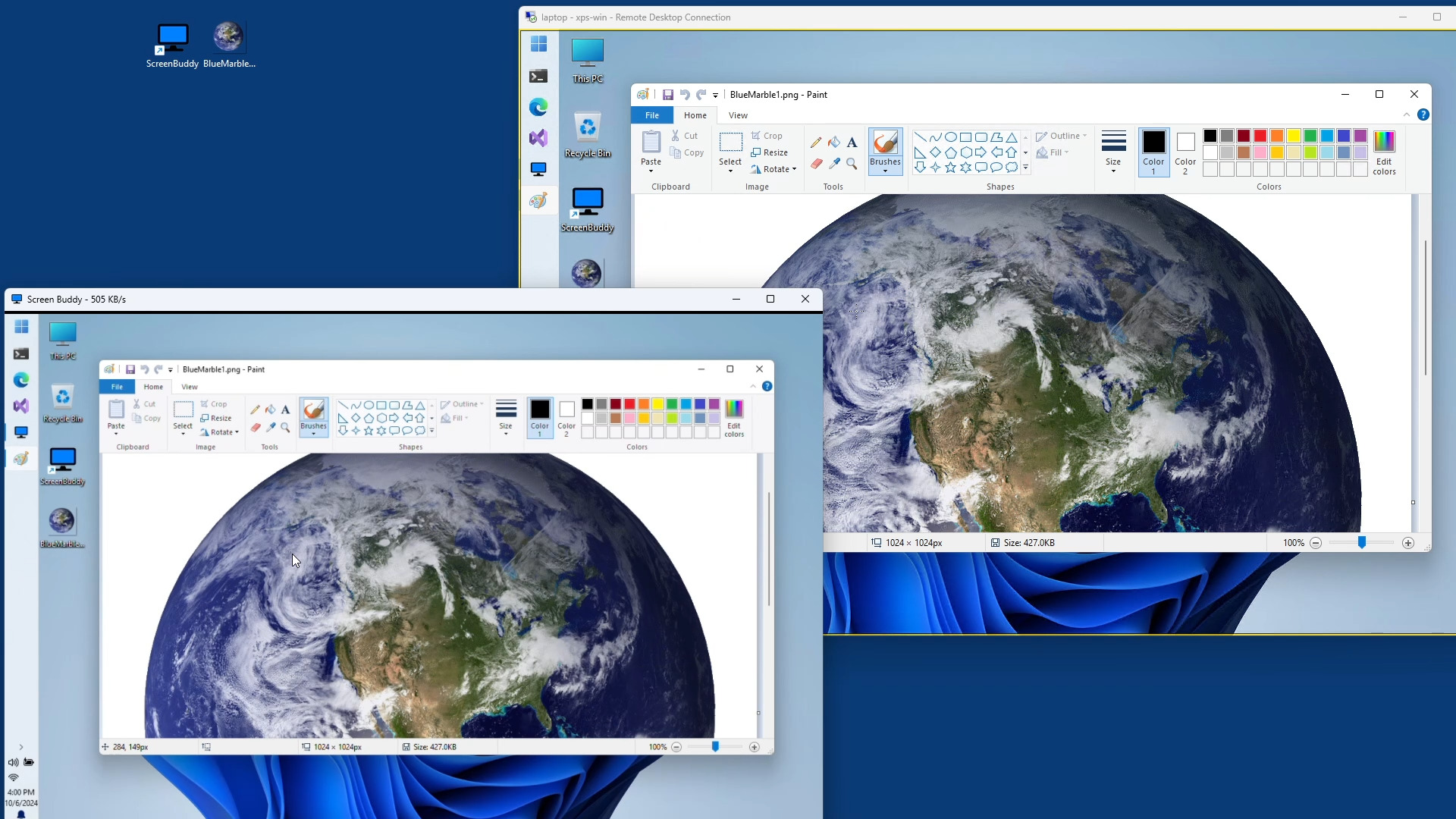Toggle Color 1 in Screen Buddy Paint
Screen dimensions: 1456x819
coord(539,418)
